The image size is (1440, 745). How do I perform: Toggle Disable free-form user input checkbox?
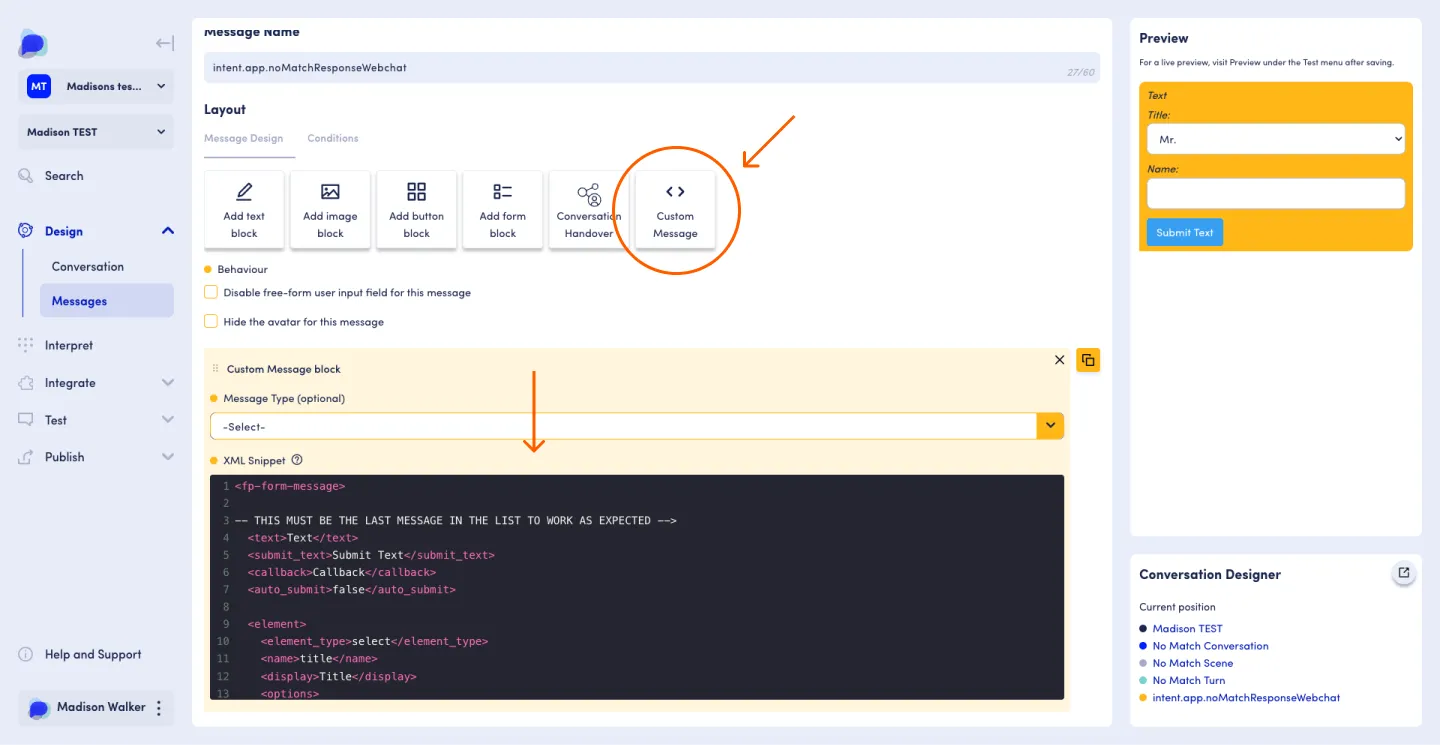coord(211,292)
